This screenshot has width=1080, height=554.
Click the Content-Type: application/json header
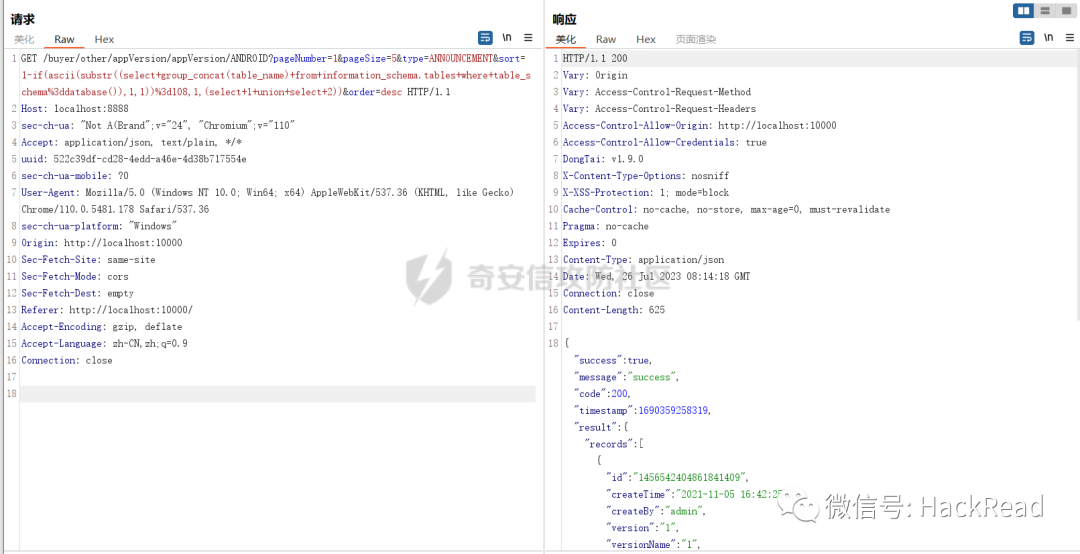point(643,260)
